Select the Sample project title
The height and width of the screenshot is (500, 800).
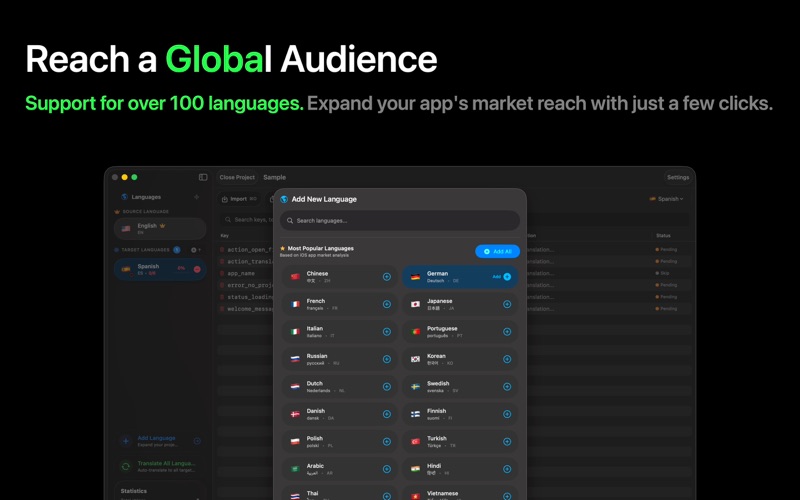pyautogui.click(x=274, y=178)
